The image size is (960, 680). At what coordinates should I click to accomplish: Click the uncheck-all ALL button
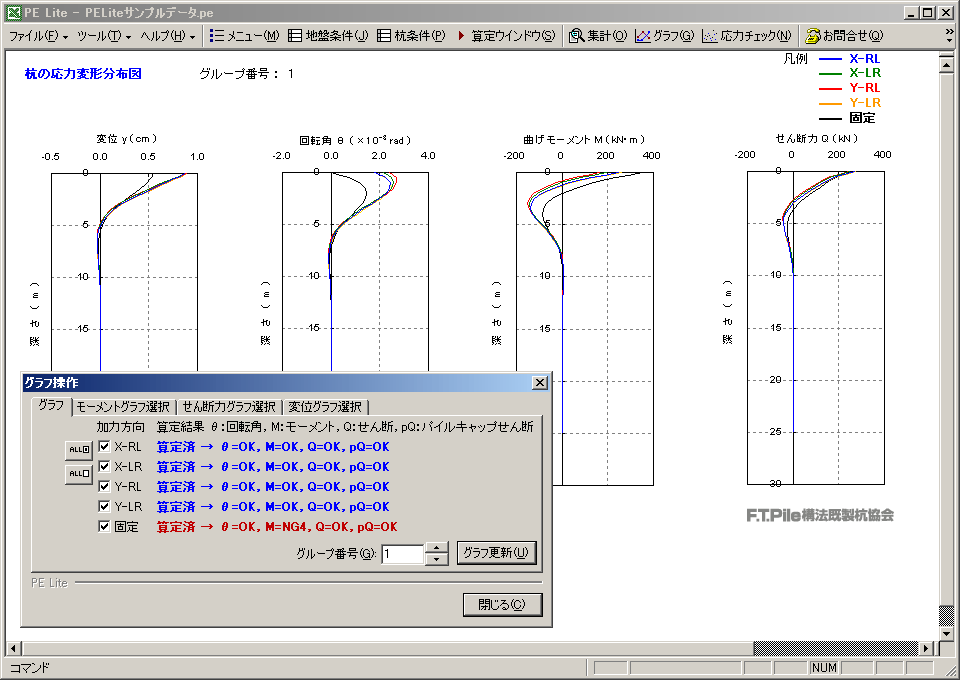point(78,473)
